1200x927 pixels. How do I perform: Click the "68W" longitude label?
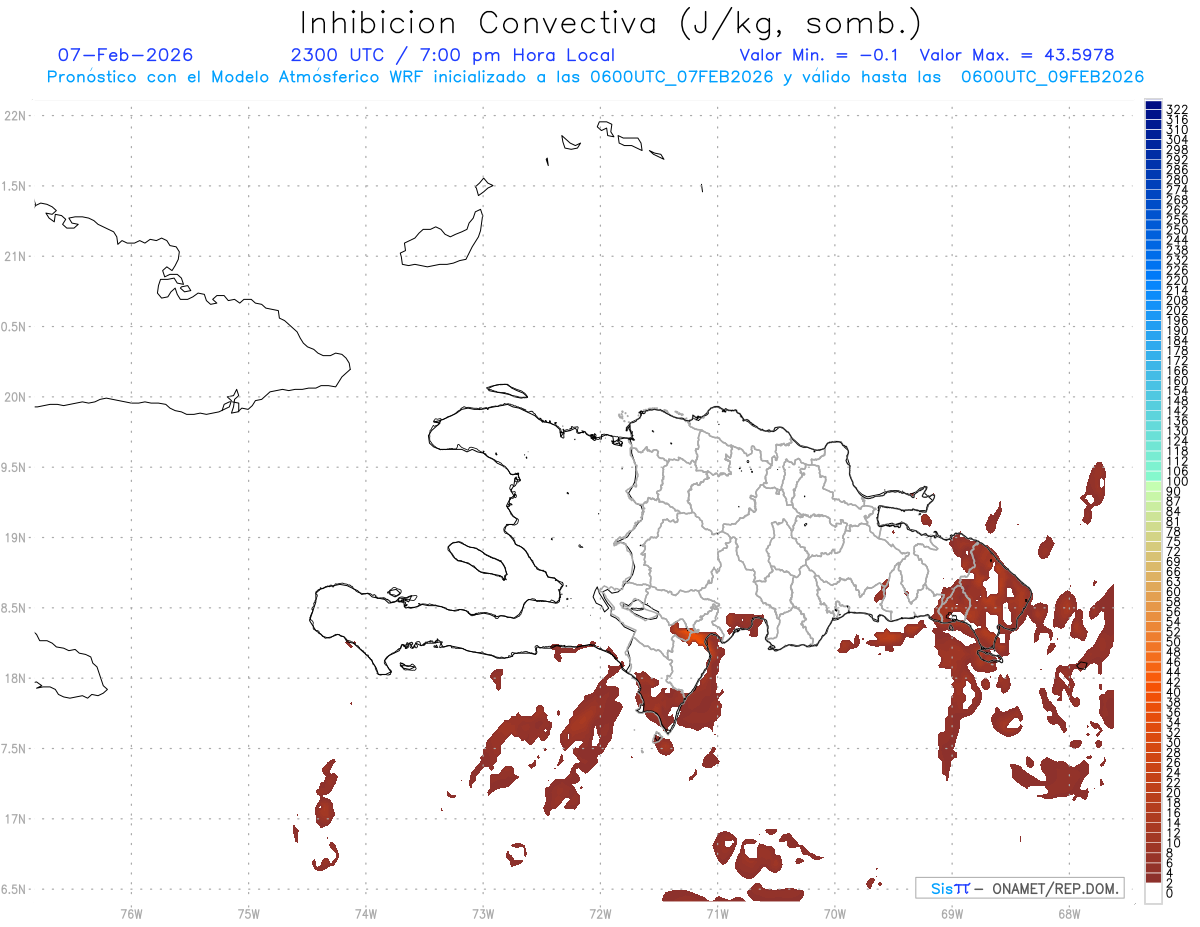pos(1068,912)
